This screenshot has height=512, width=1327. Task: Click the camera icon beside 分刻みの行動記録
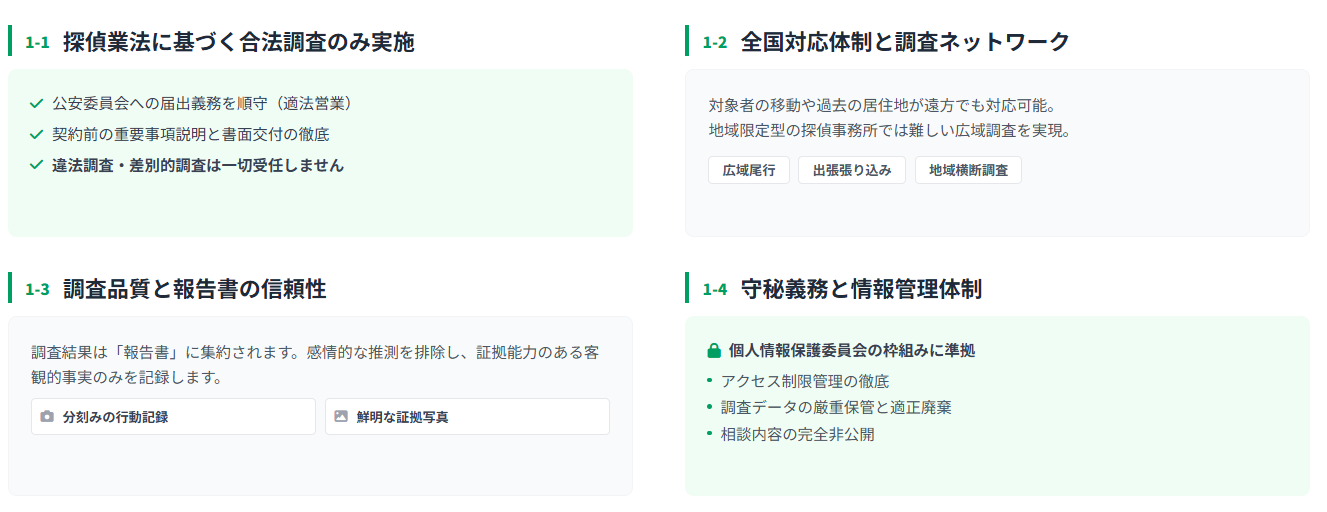click(47, 416)
